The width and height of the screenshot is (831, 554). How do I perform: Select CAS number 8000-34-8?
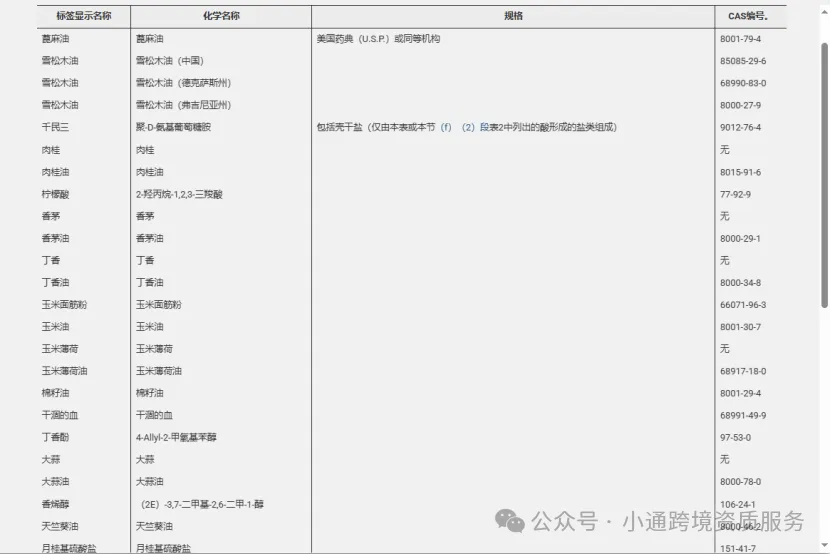[740, 283]
